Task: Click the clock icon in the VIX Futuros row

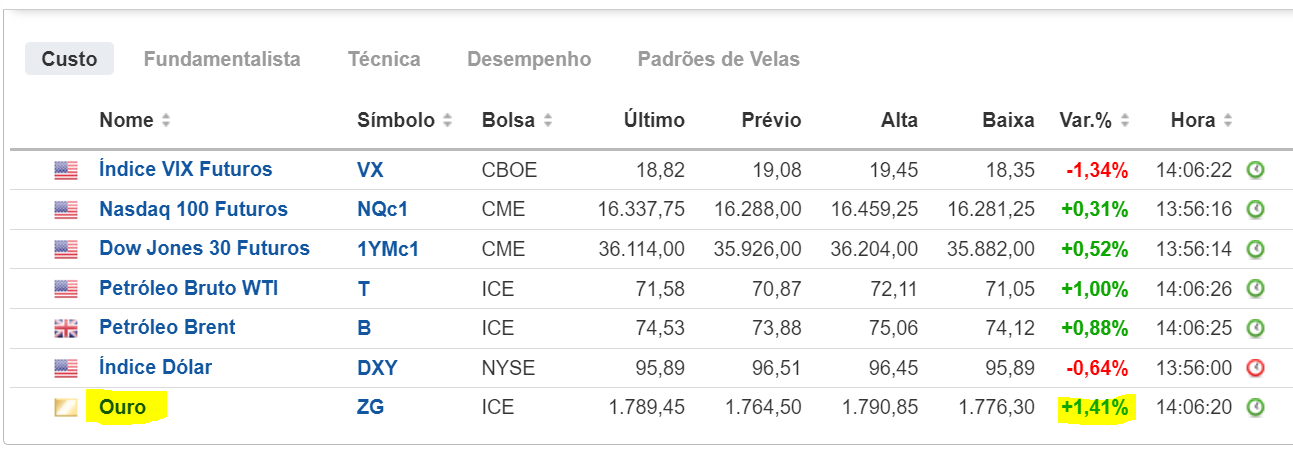Action: click(1255, 170)
